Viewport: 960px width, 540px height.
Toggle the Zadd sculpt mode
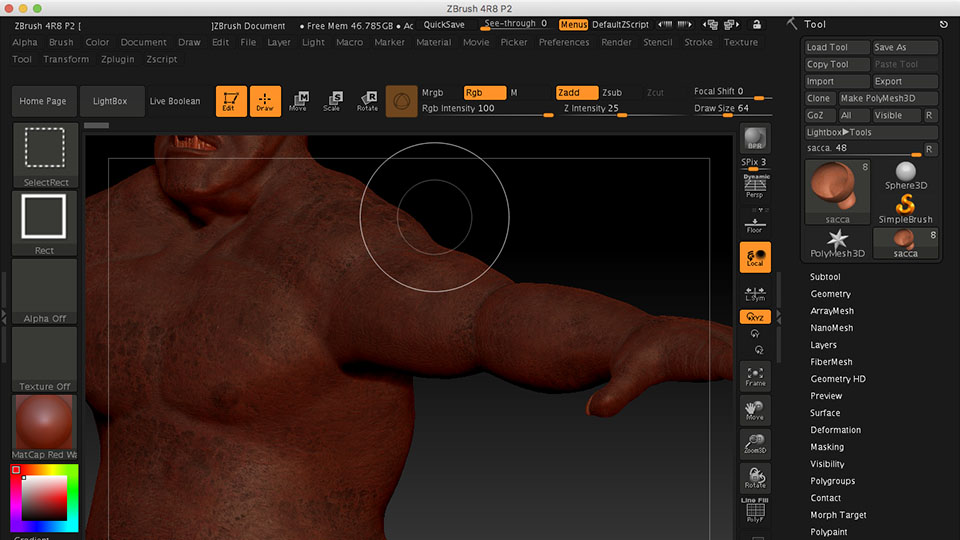point(576,92)
